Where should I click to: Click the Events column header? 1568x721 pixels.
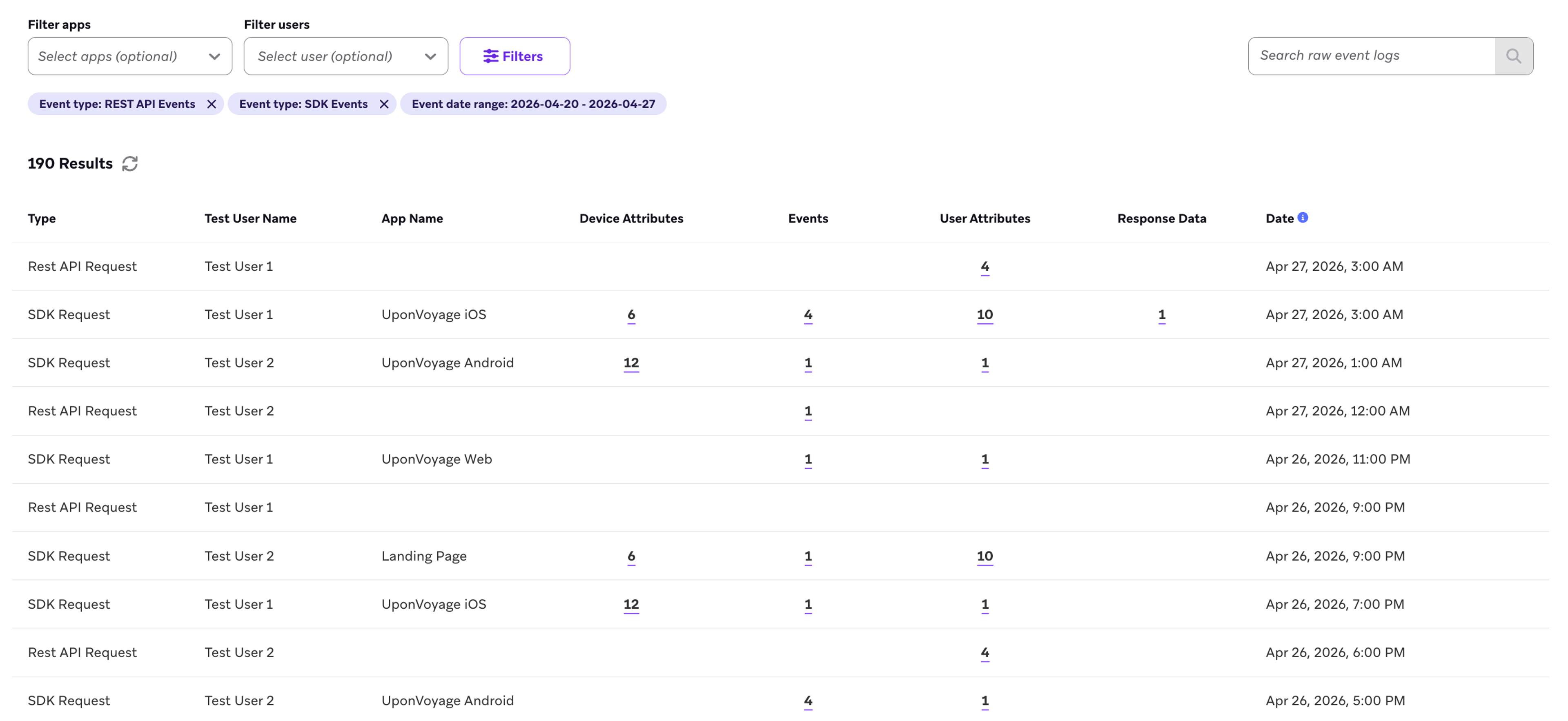(x=808, y=218)
